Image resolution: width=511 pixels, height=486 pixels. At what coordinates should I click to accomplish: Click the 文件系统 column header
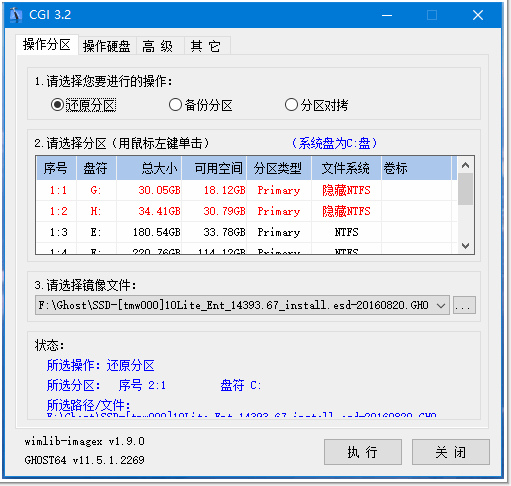[346, 168]
